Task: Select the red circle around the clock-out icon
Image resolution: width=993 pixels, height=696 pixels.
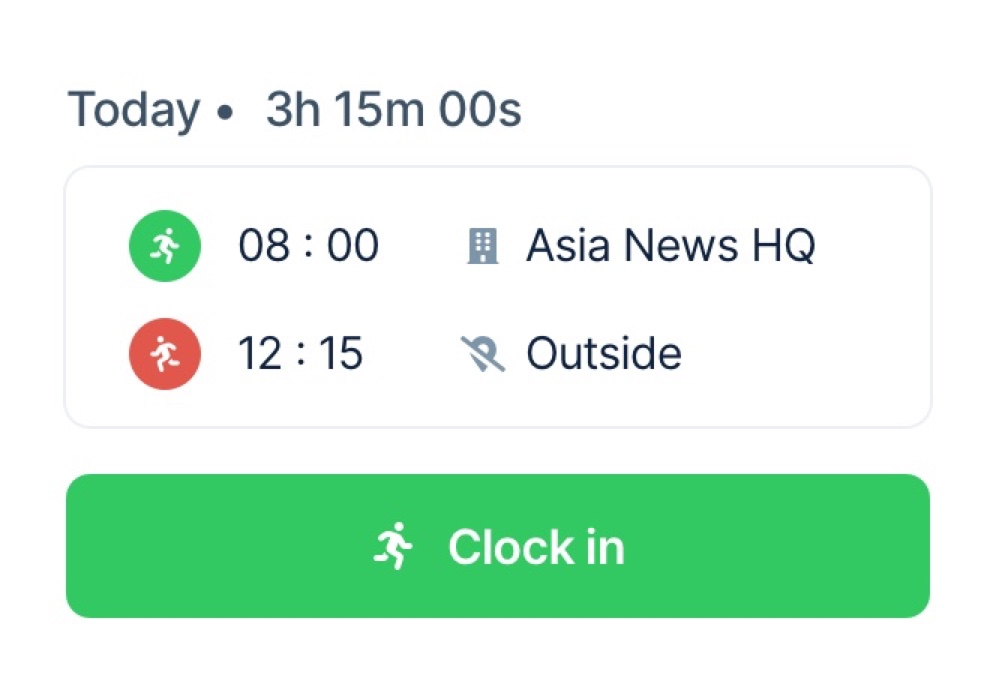Action: coord(164,353)
